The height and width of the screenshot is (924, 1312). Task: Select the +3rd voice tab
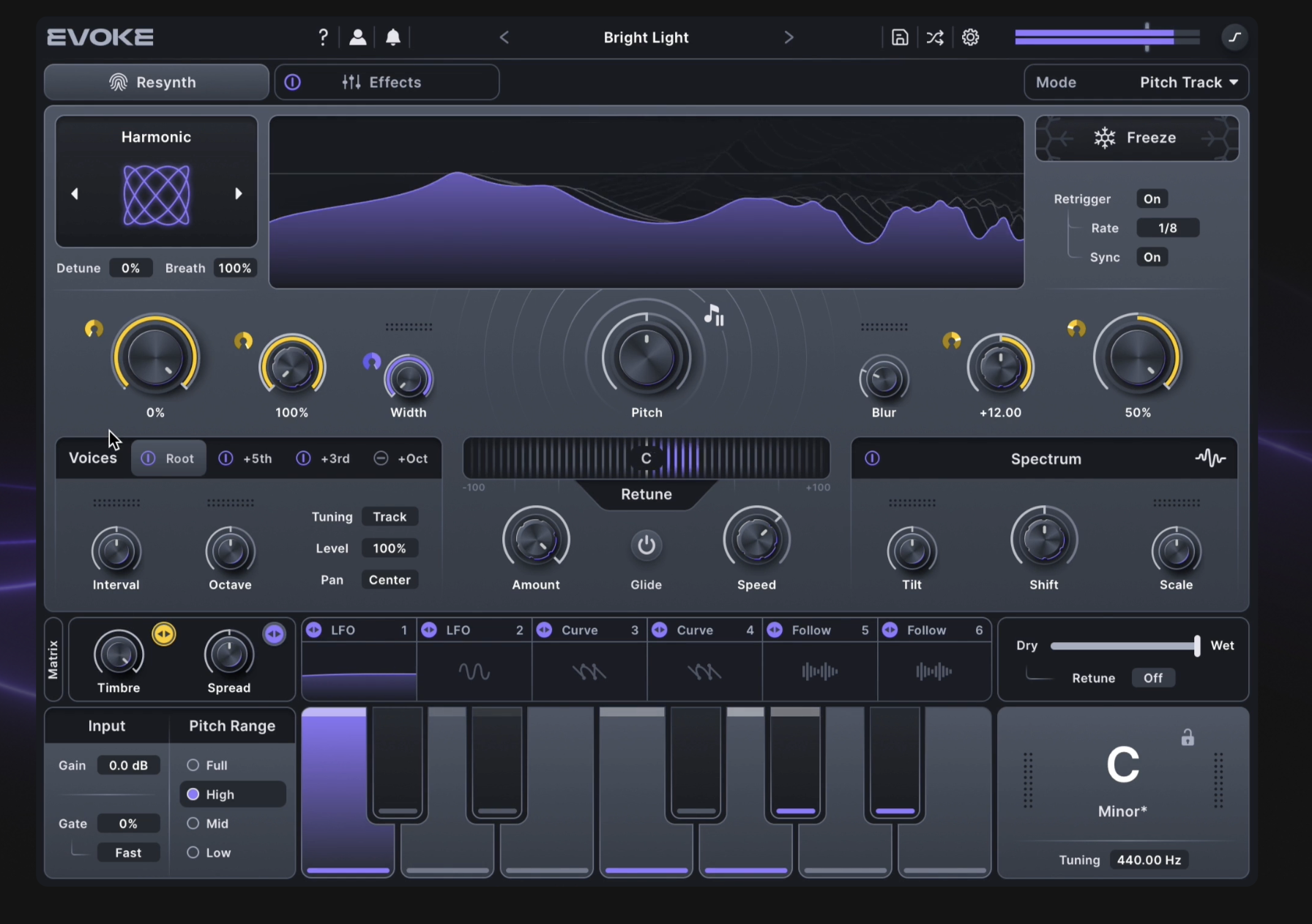tap(323, 458)
